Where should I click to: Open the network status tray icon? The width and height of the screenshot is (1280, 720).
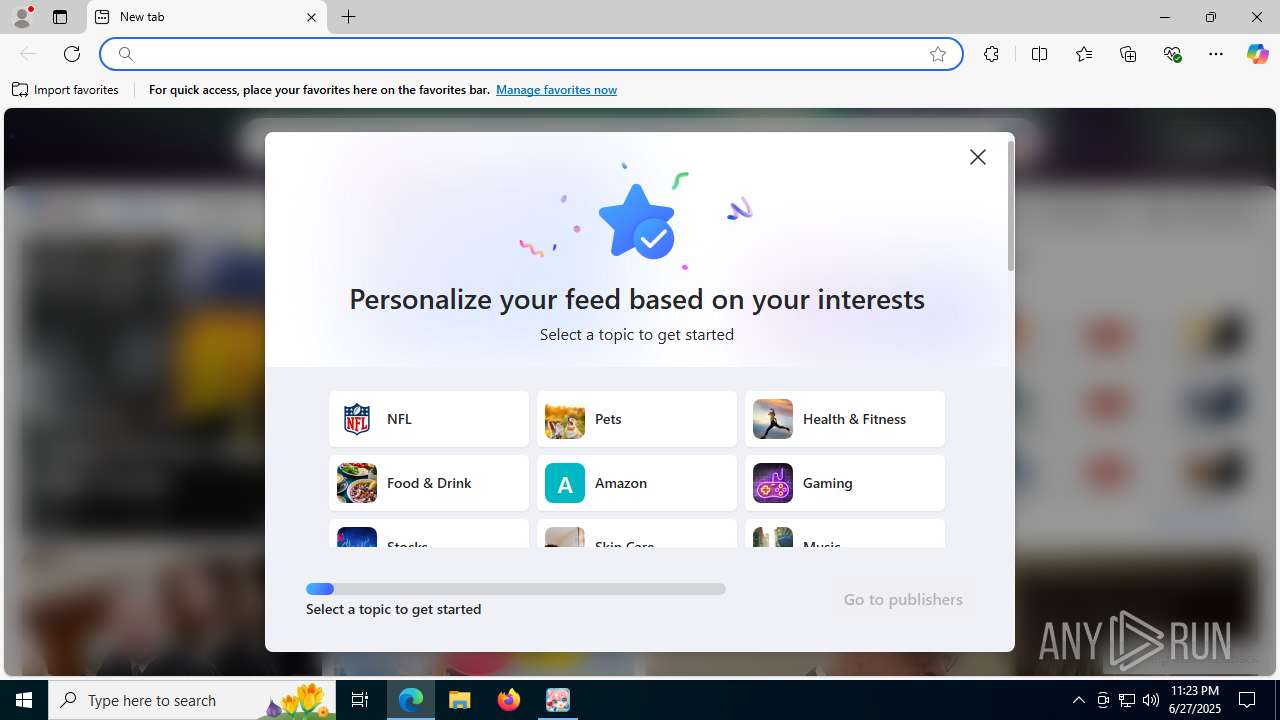point(1127,700)
